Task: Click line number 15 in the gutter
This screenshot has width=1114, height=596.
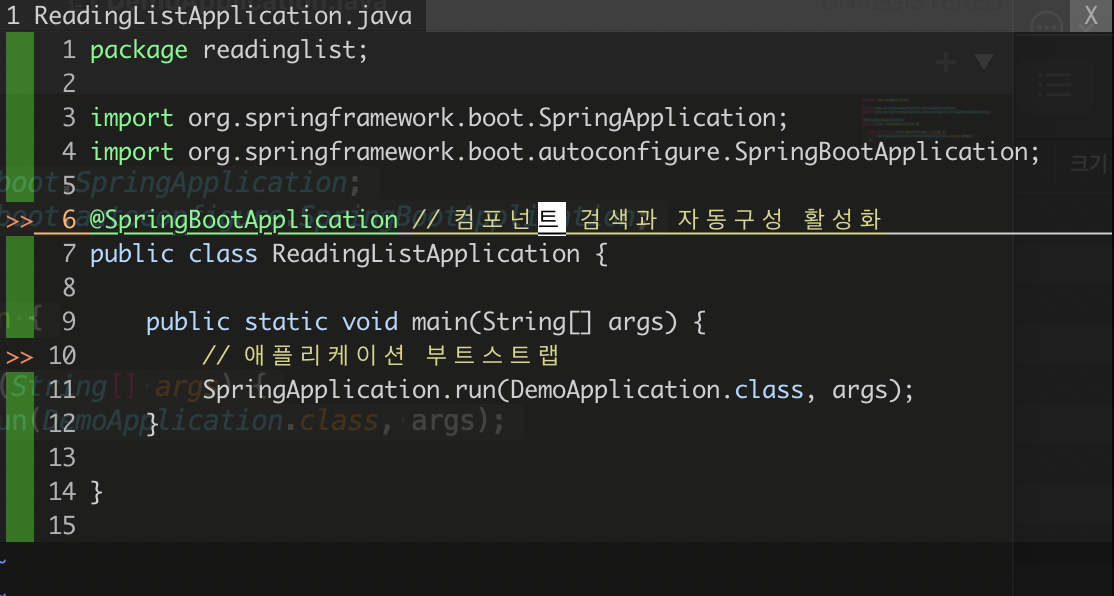Action: (x=62, y=526)
